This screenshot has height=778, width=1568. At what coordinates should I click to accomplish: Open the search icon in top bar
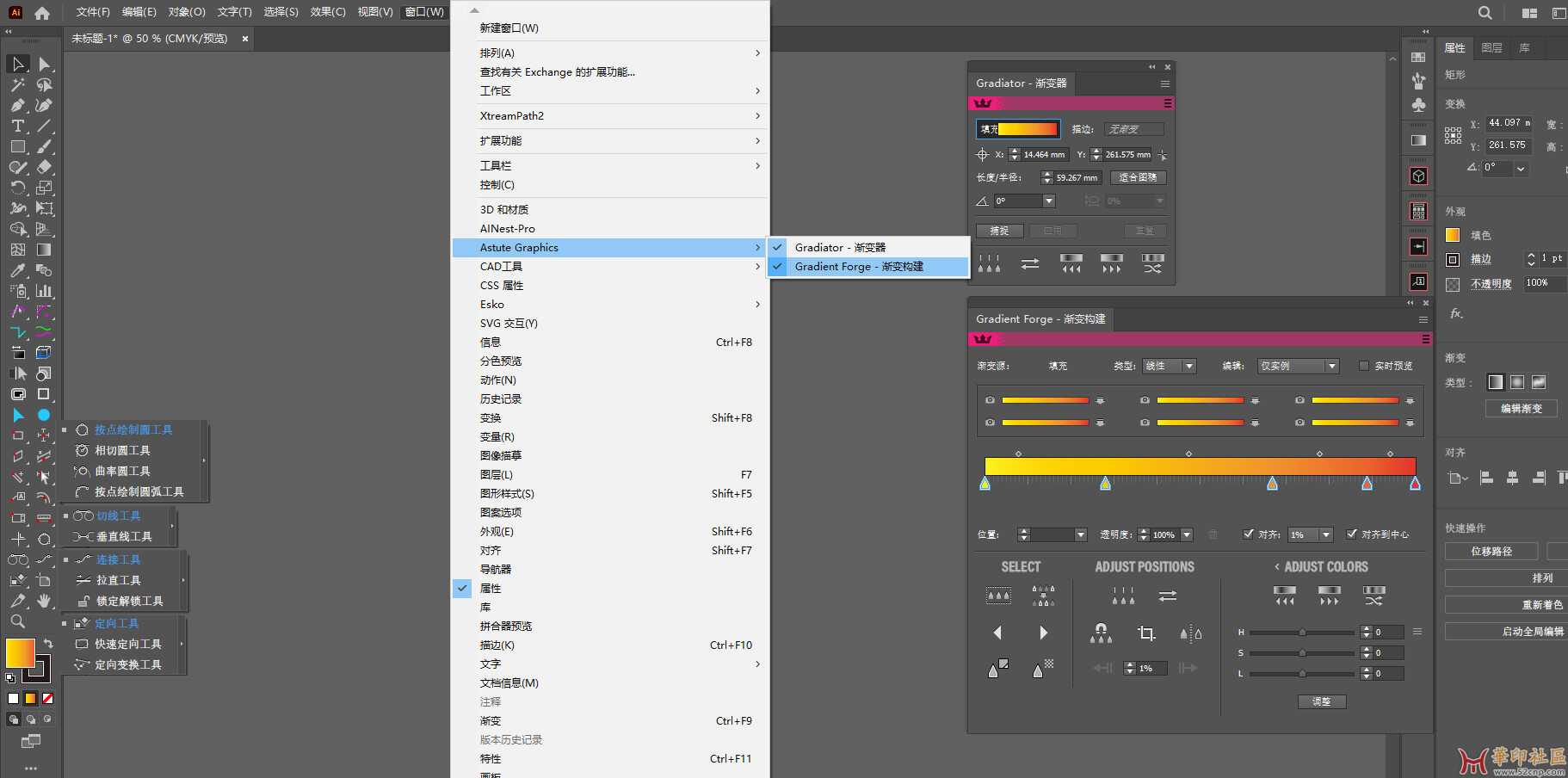(1485, 13)
